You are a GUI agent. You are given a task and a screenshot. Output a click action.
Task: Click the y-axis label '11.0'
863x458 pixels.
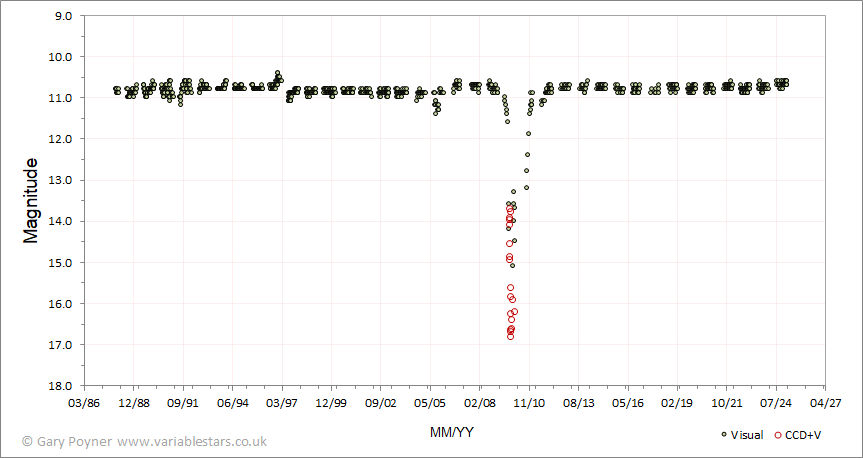(x=63, y=98)
